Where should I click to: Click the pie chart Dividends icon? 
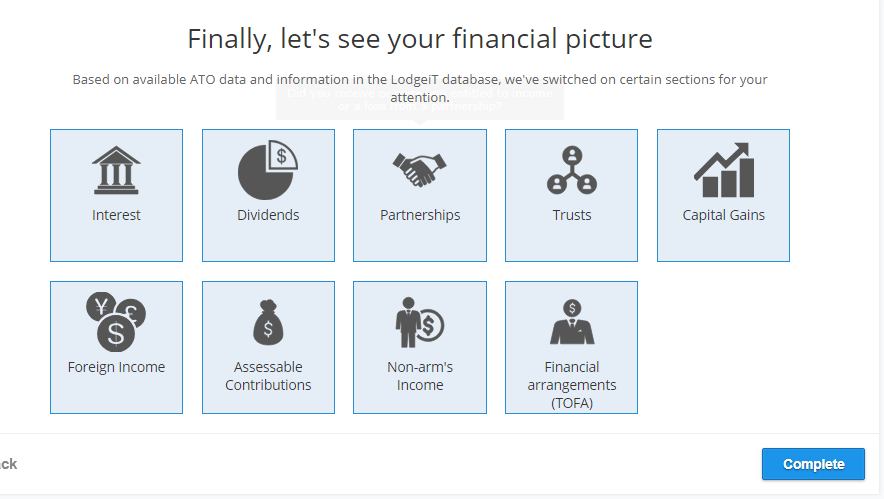pos(268,170)
